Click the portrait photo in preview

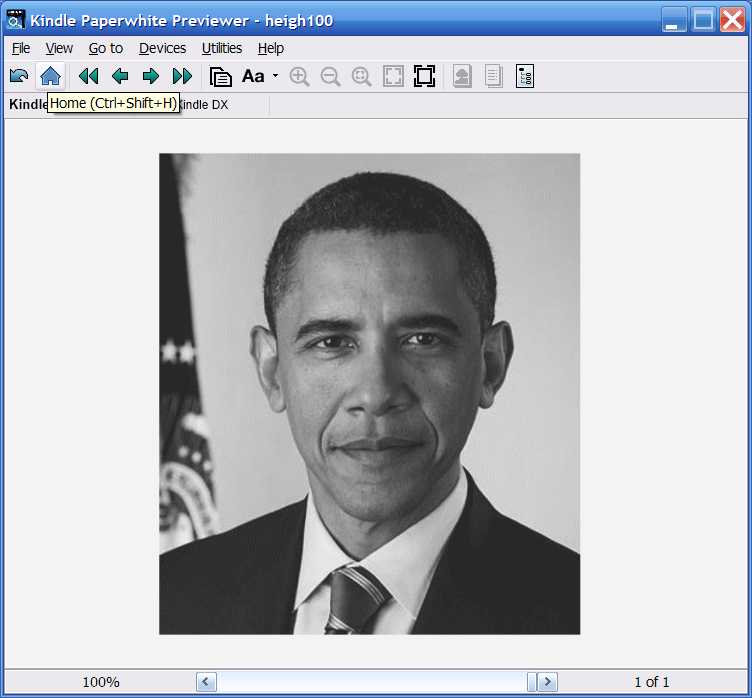pyautogui.click(x=369, y=394)
